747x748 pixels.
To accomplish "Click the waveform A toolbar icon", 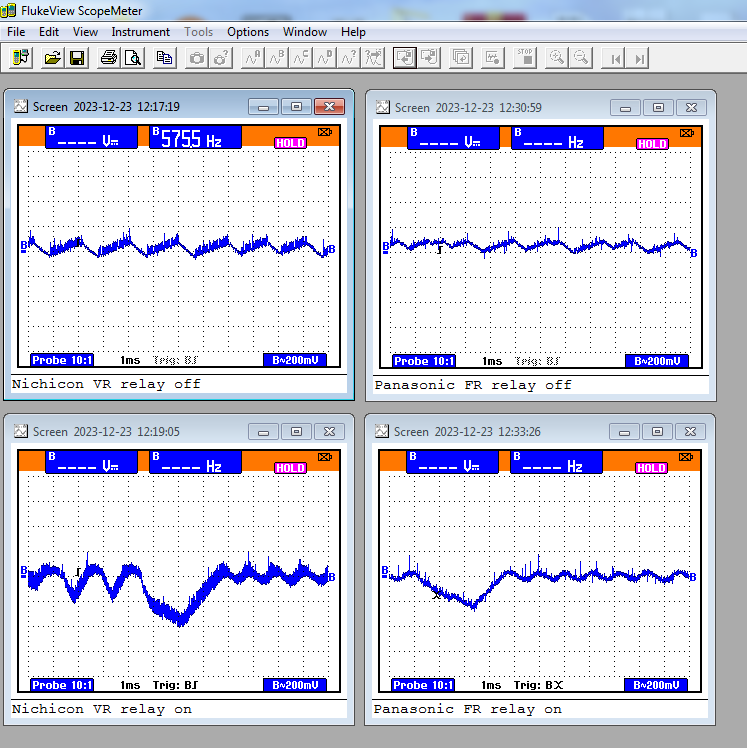I will [252, 58].
